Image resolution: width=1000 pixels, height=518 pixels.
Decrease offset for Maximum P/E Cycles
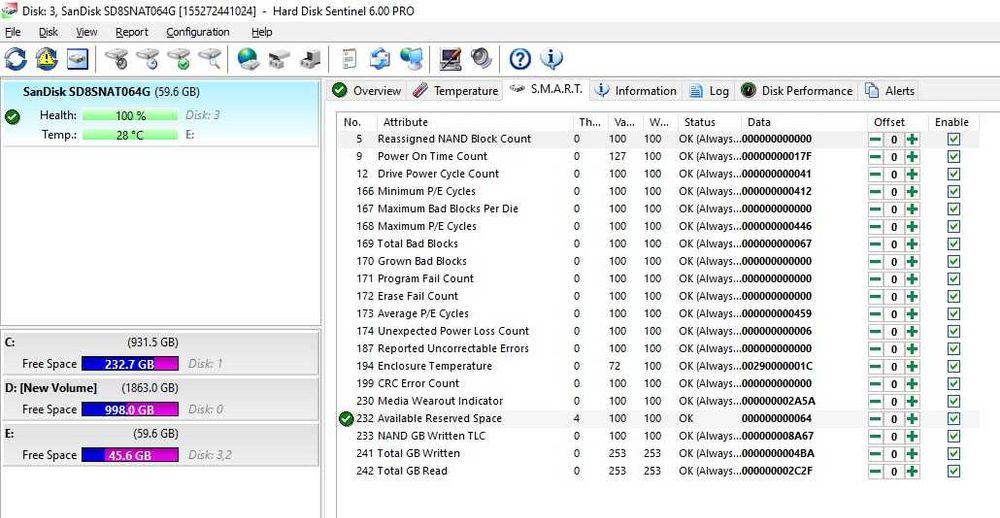click(876, 226)
